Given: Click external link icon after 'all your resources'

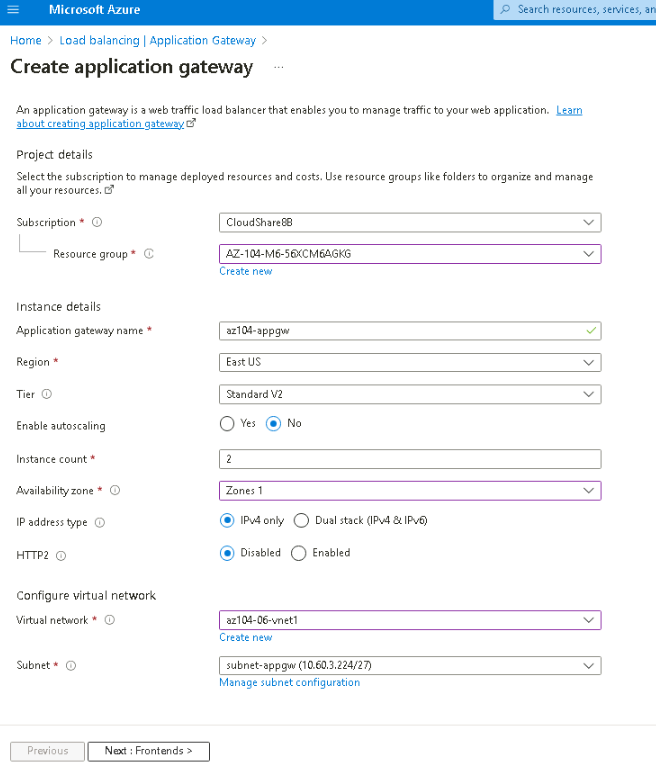Looking at the screenshot, I should tap(109, 190).
